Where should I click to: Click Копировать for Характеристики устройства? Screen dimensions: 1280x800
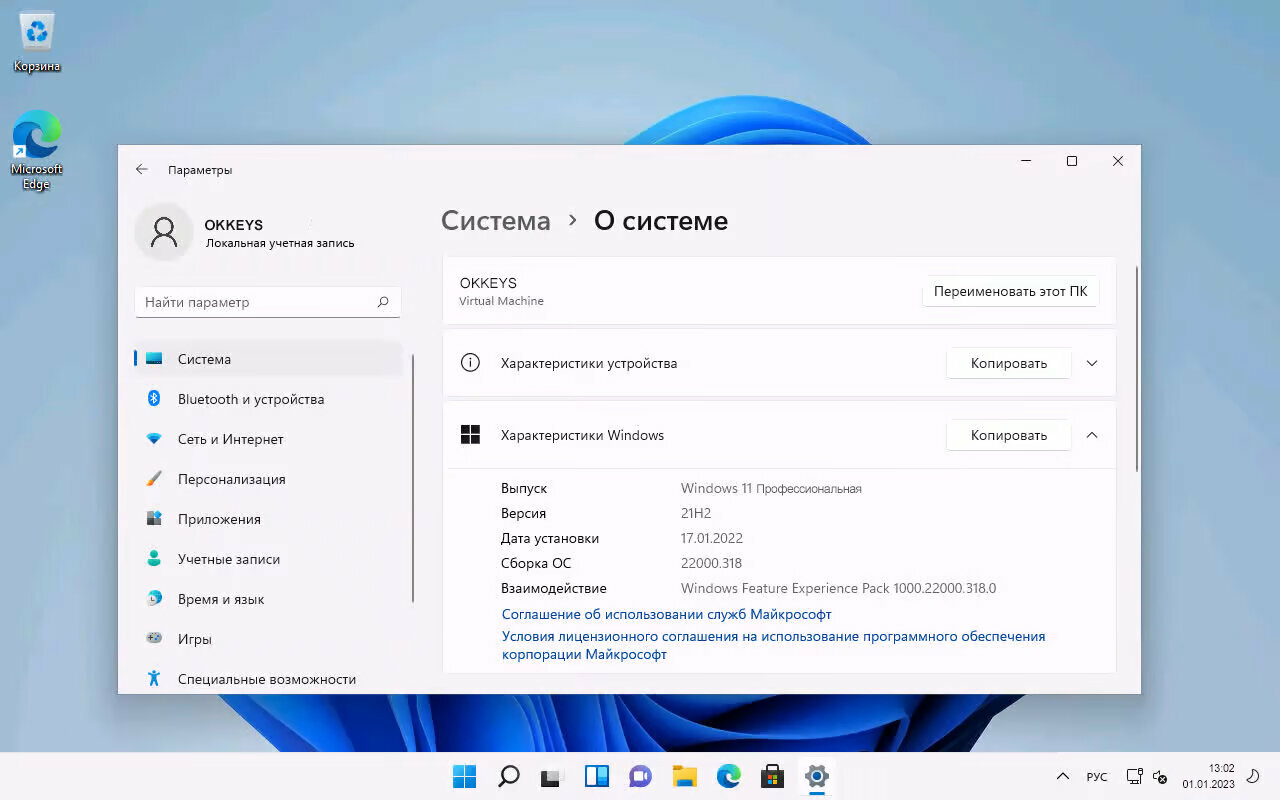coord(1008,363)
